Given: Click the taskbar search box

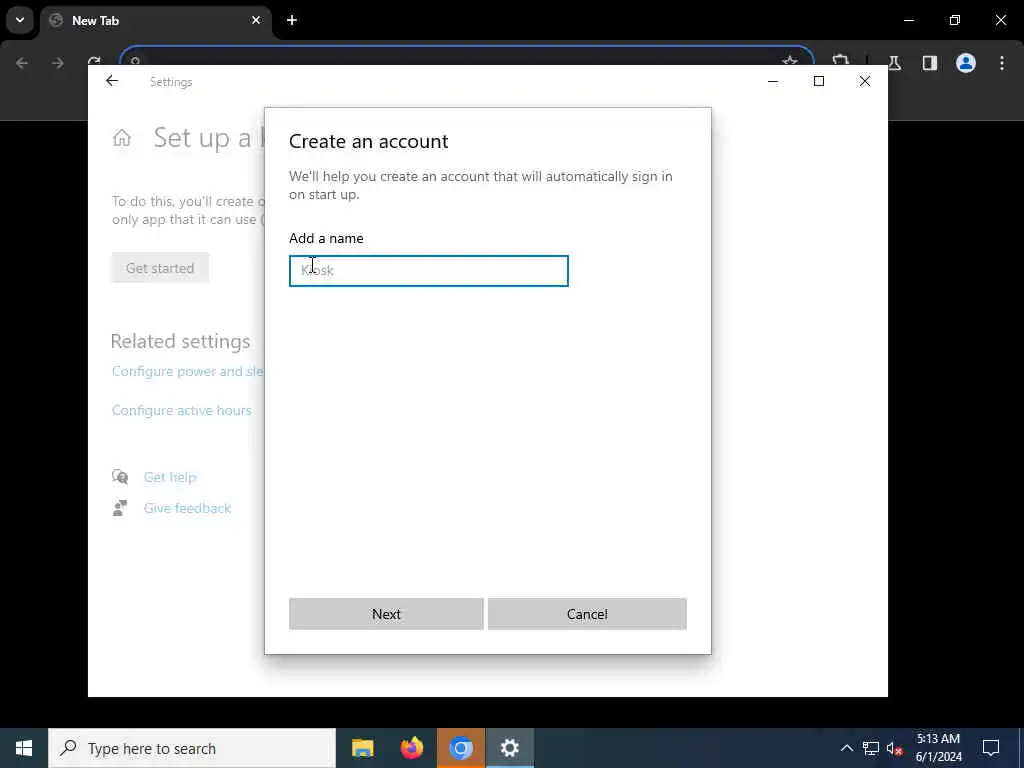Looking at the screenshot, I should coord(192,748).
